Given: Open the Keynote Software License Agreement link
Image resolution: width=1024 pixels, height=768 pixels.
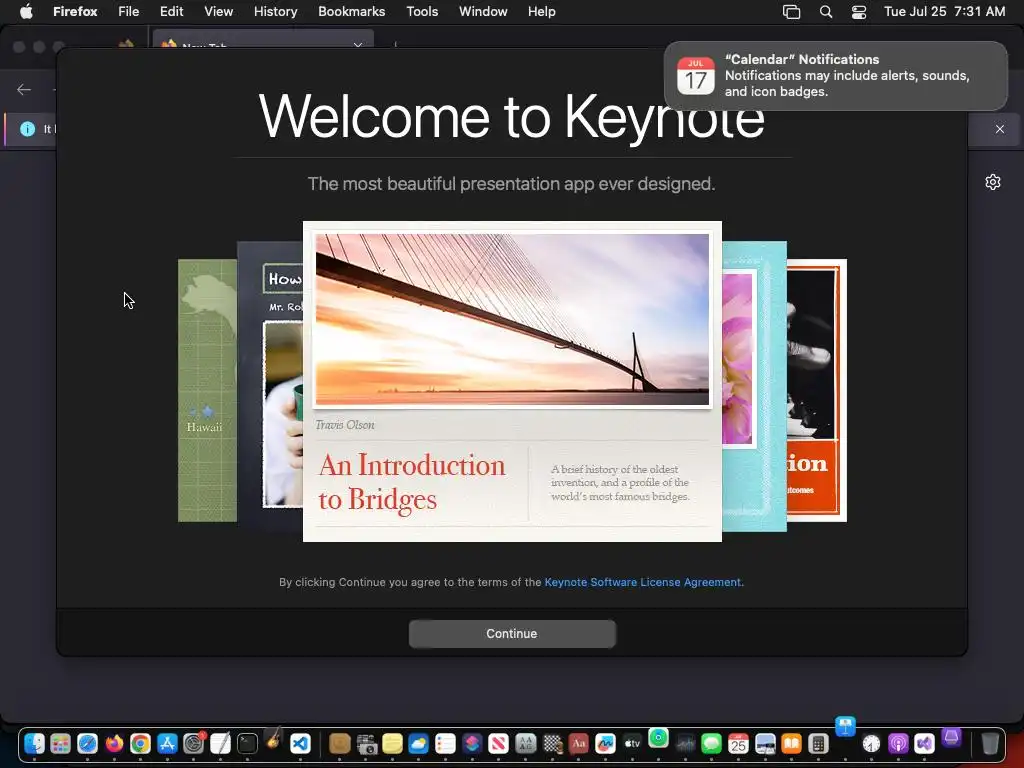Looking at the screenshot, I should coord(643,582).
